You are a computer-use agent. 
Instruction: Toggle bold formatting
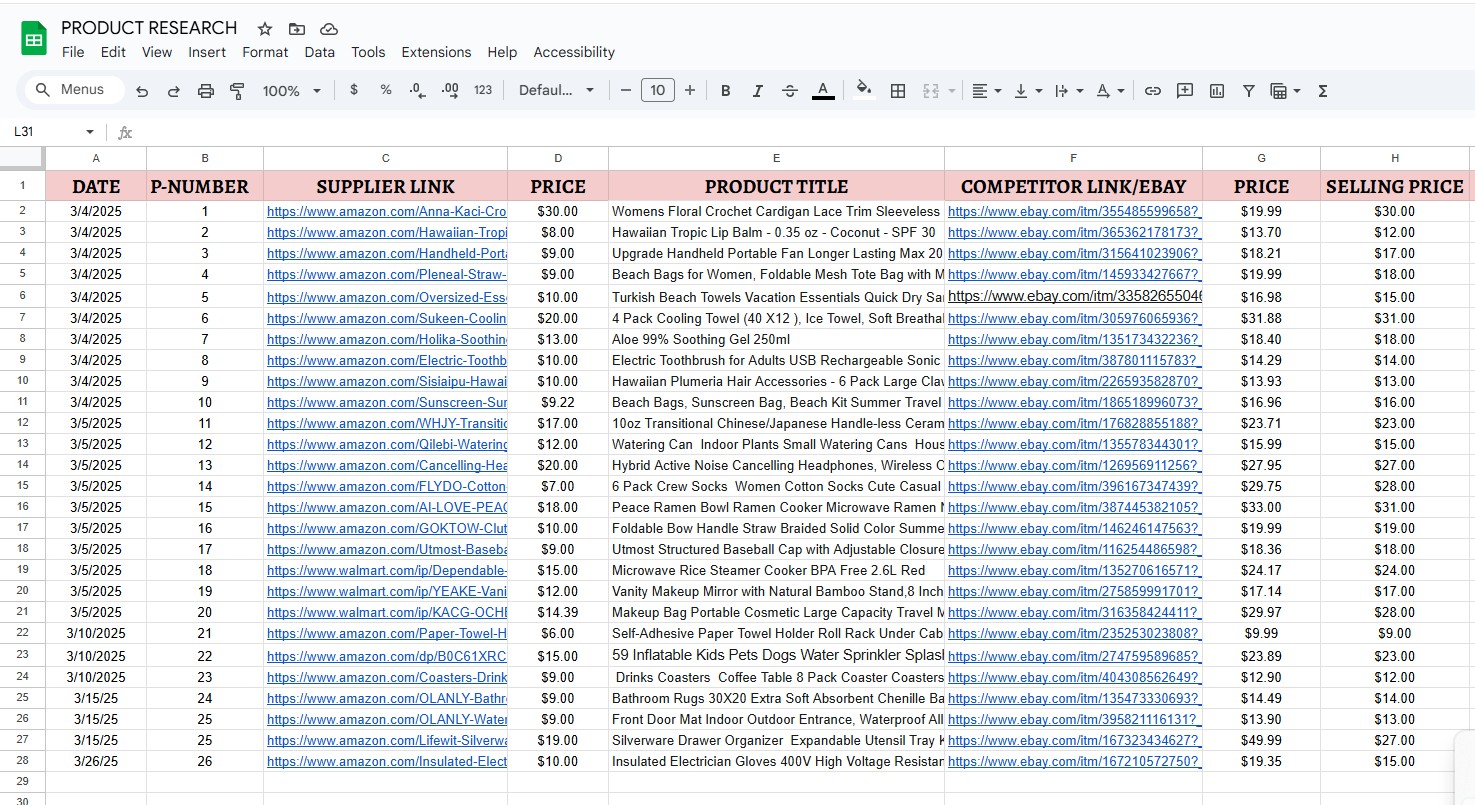[726, 91]
